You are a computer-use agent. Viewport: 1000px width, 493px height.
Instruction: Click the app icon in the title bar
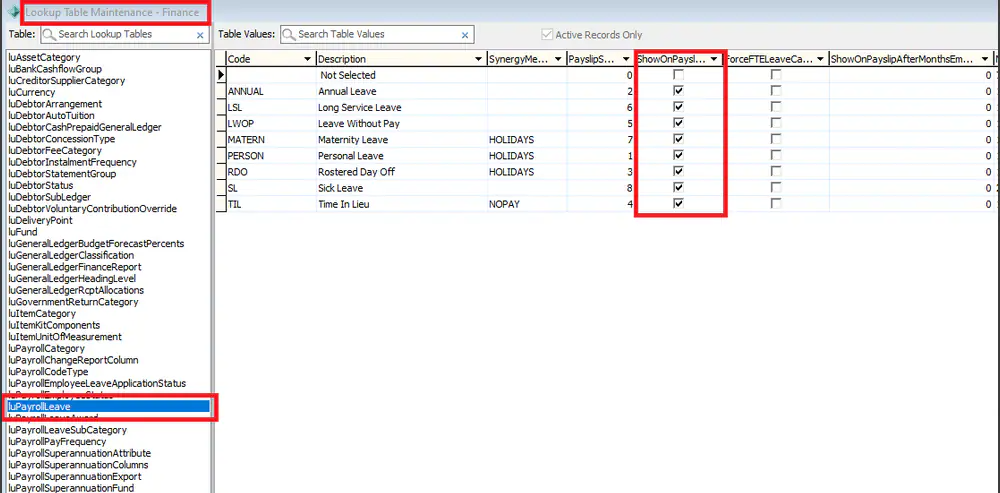pyautogui.click(x=12, y=12)
